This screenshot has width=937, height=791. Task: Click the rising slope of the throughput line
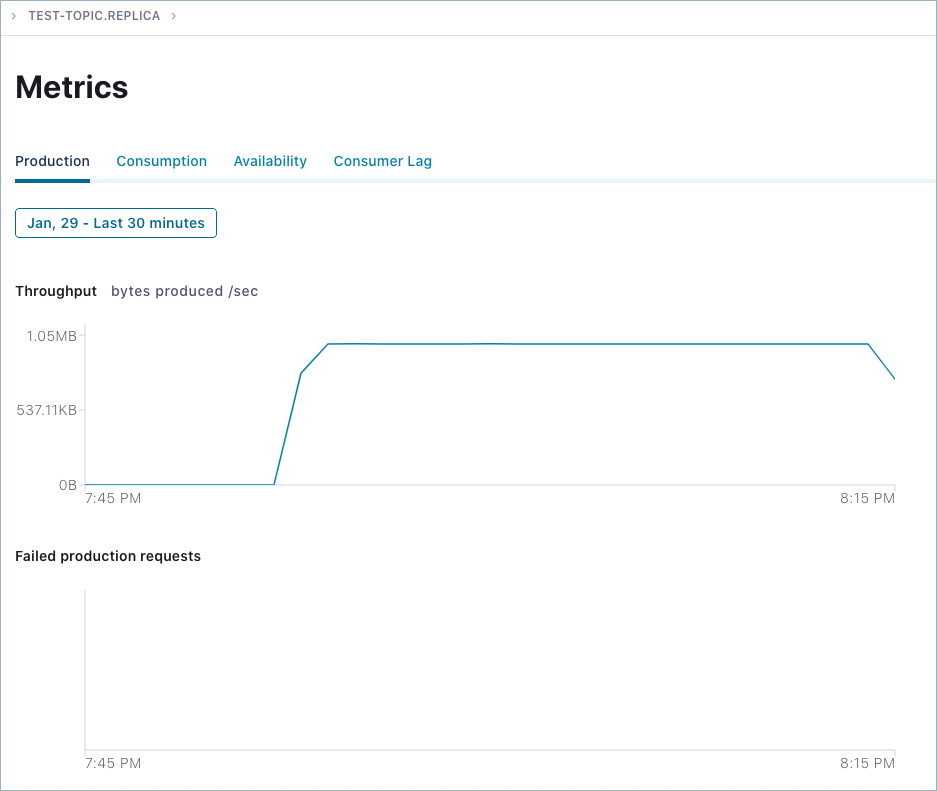pos(287,428)
